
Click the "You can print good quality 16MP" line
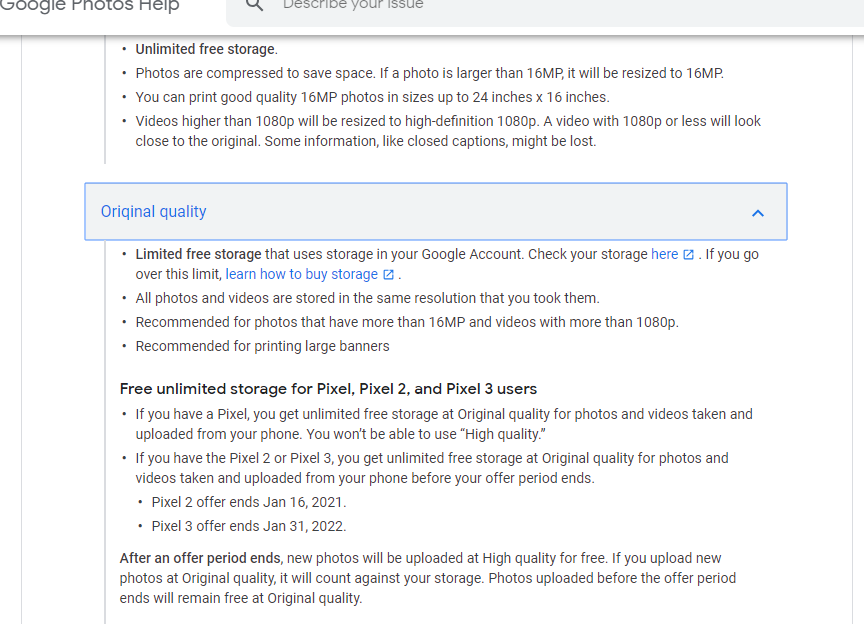click(x=372, y=97)
